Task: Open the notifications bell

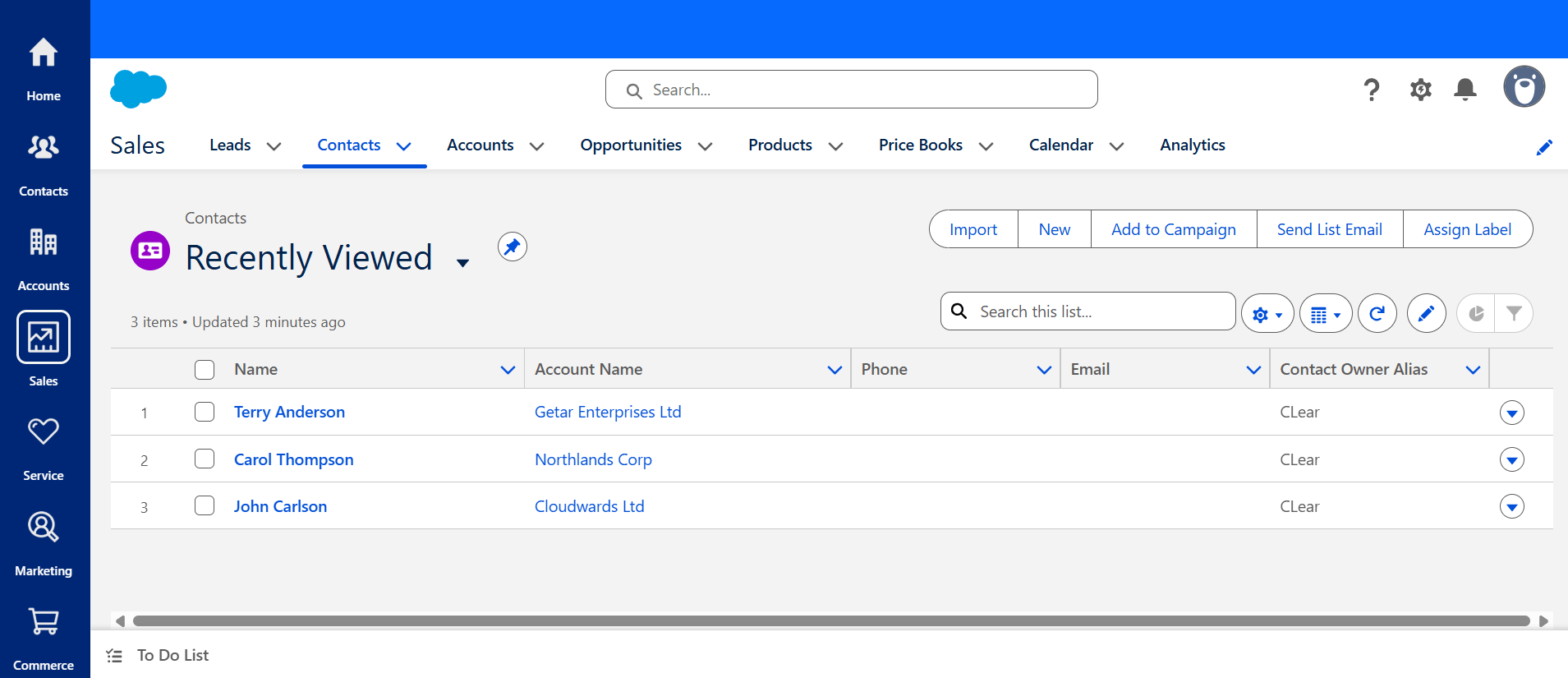Action: 1465,89
